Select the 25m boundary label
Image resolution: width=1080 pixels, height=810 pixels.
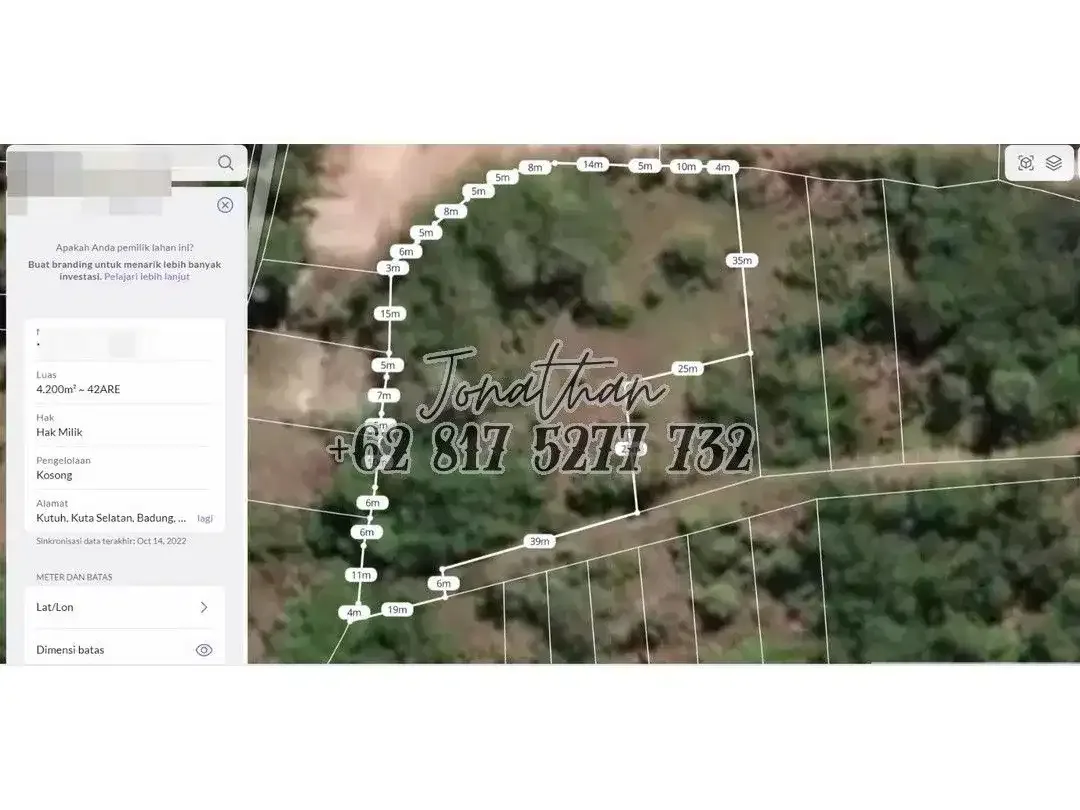pos(687,368)
